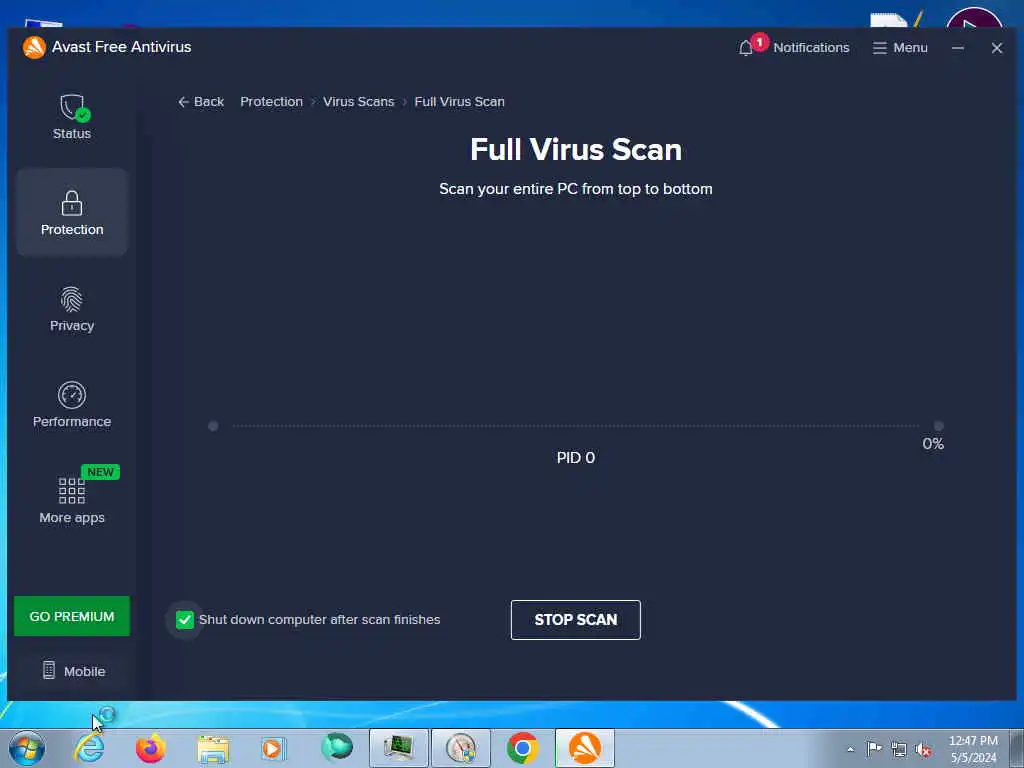
Task: Open Windows Media Player taskbar icon
Action: coord(274,748)
